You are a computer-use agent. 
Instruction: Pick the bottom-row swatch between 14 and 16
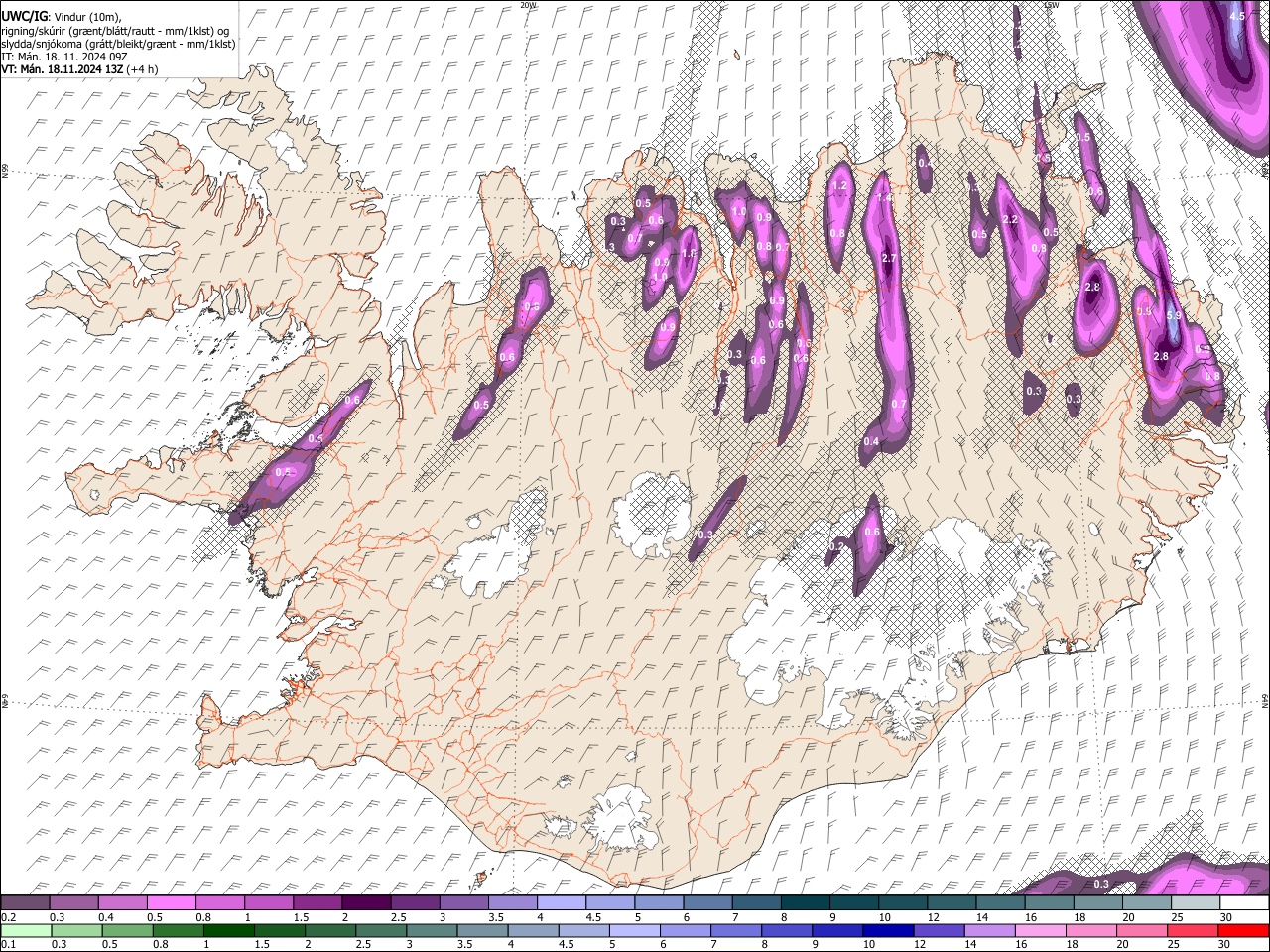pos(989,930)
